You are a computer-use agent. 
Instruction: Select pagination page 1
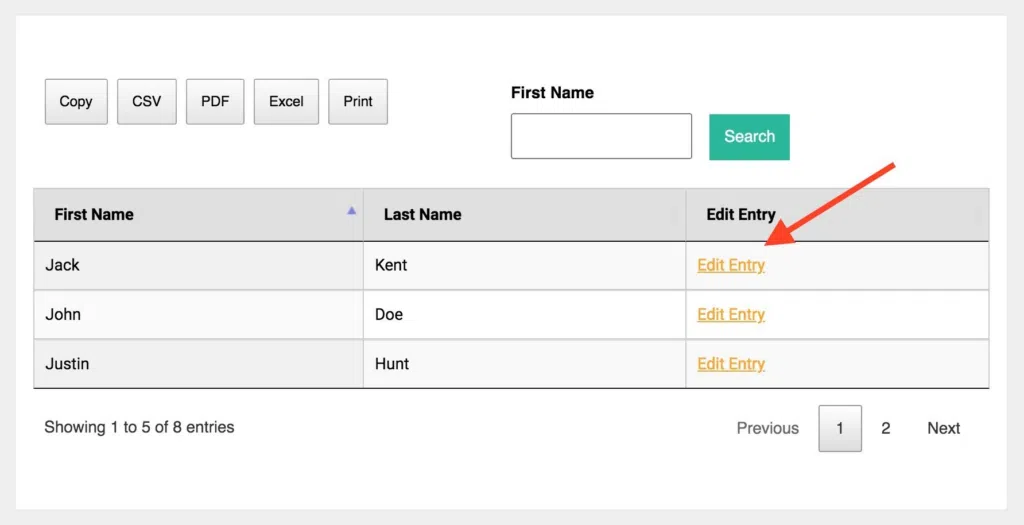coord(840,428)
